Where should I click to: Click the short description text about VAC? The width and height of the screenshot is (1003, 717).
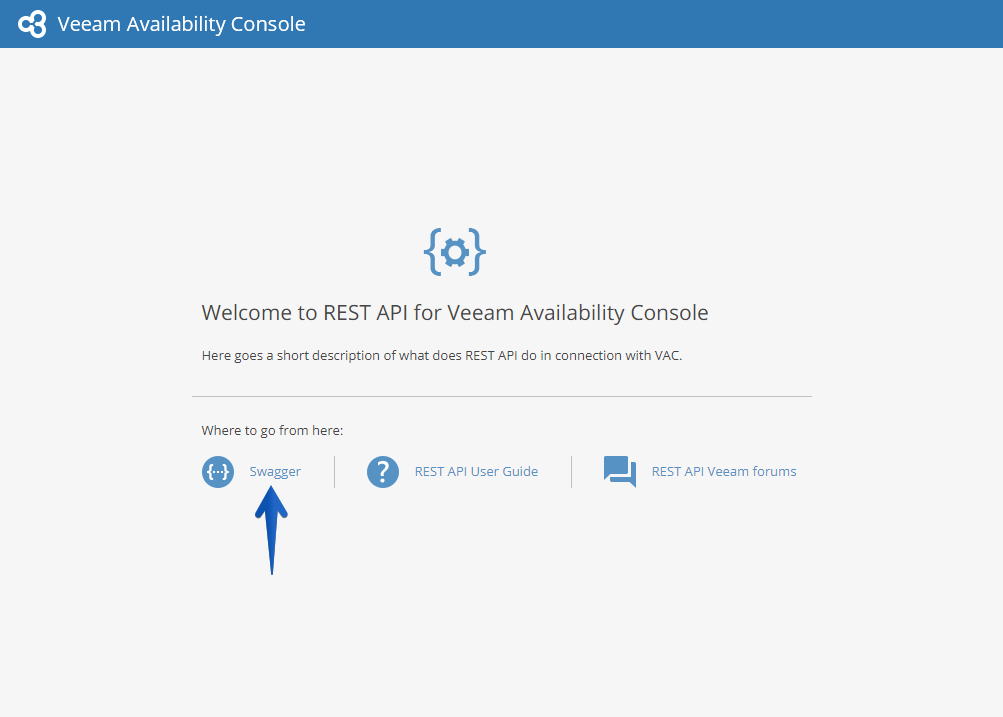point(442,356)
